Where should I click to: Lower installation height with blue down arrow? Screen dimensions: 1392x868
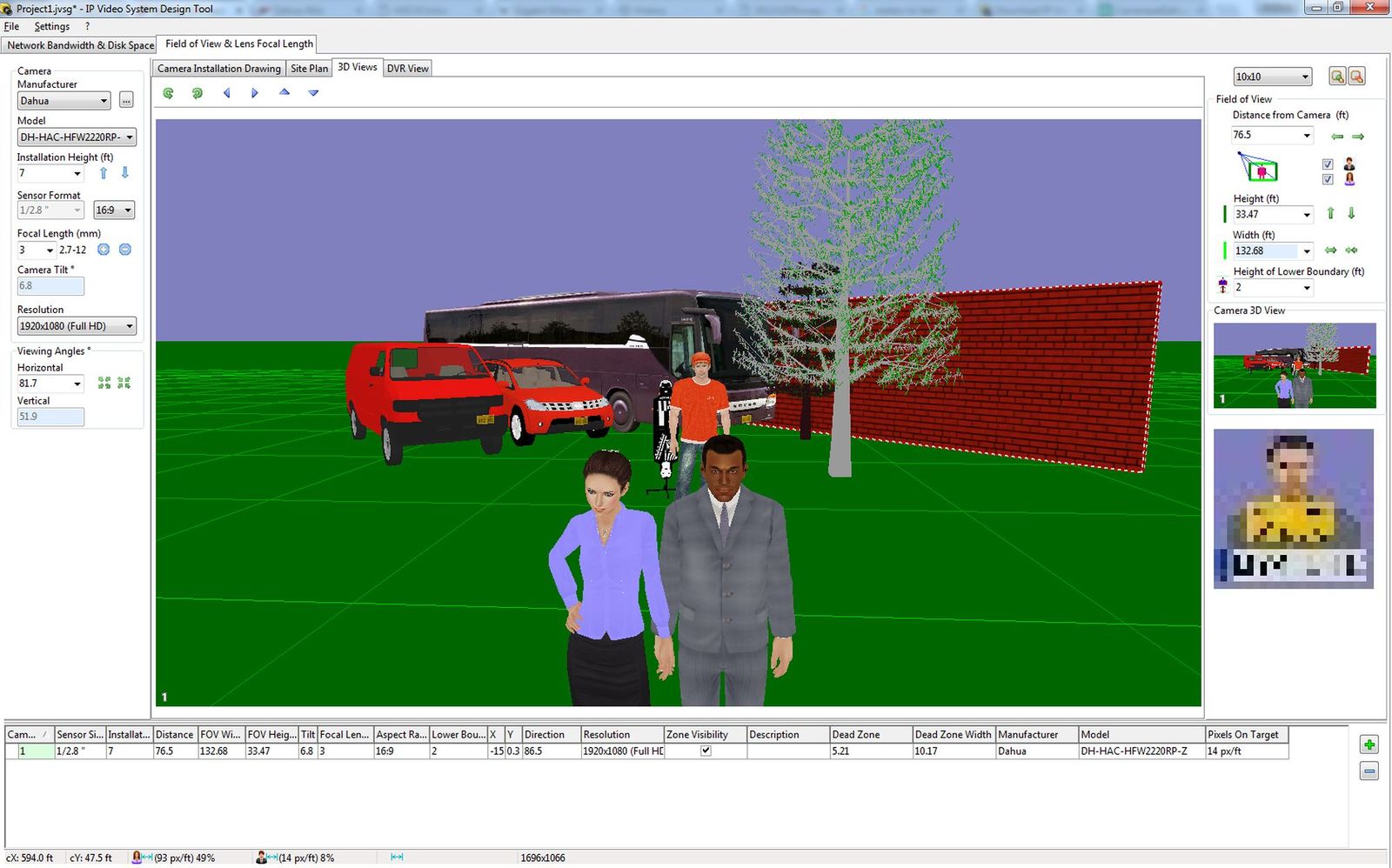point(125,173)
